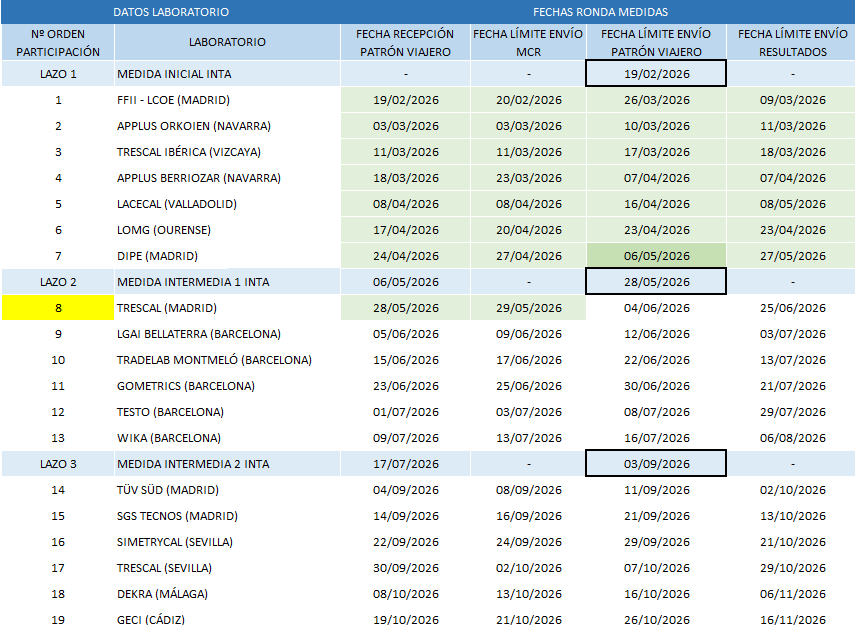Select the FFII - LCOE (MADRID) cell
The image size is (855, 627).
(x=227, y=100)
